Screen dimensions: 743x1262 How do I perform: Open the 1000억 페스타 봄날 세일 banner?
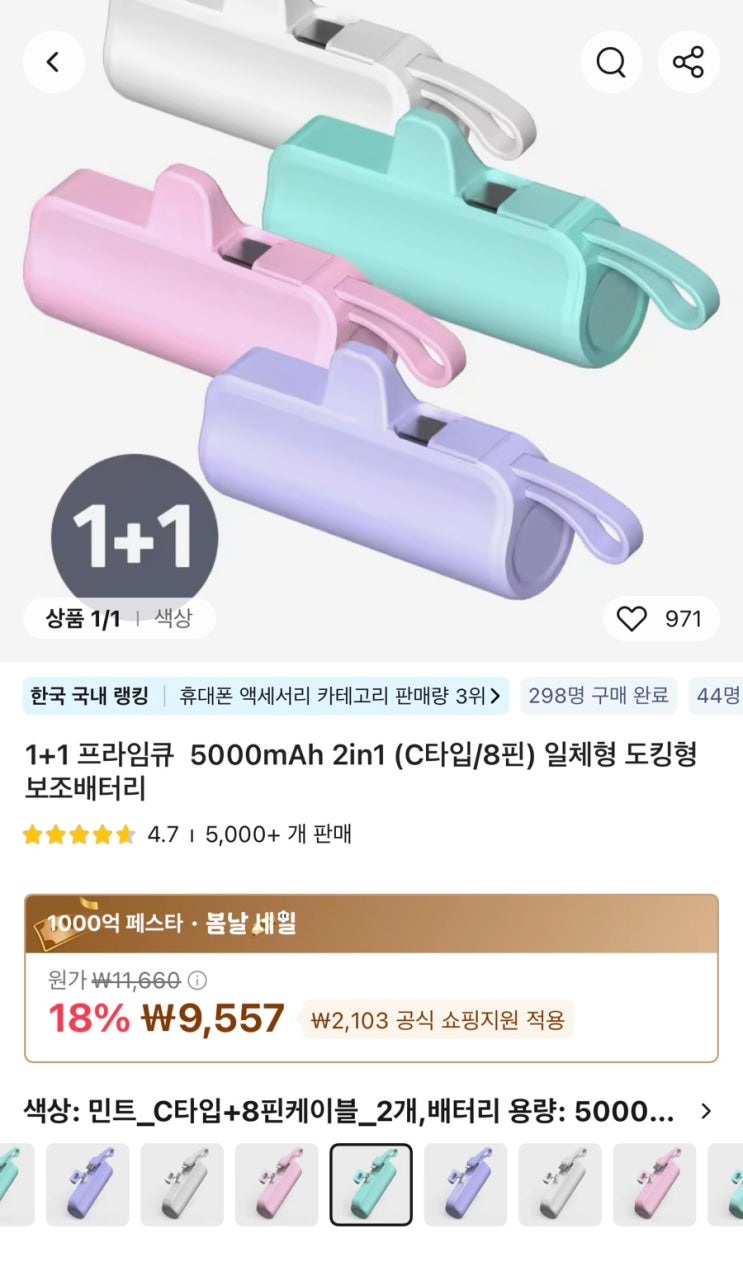pos(371,923)
